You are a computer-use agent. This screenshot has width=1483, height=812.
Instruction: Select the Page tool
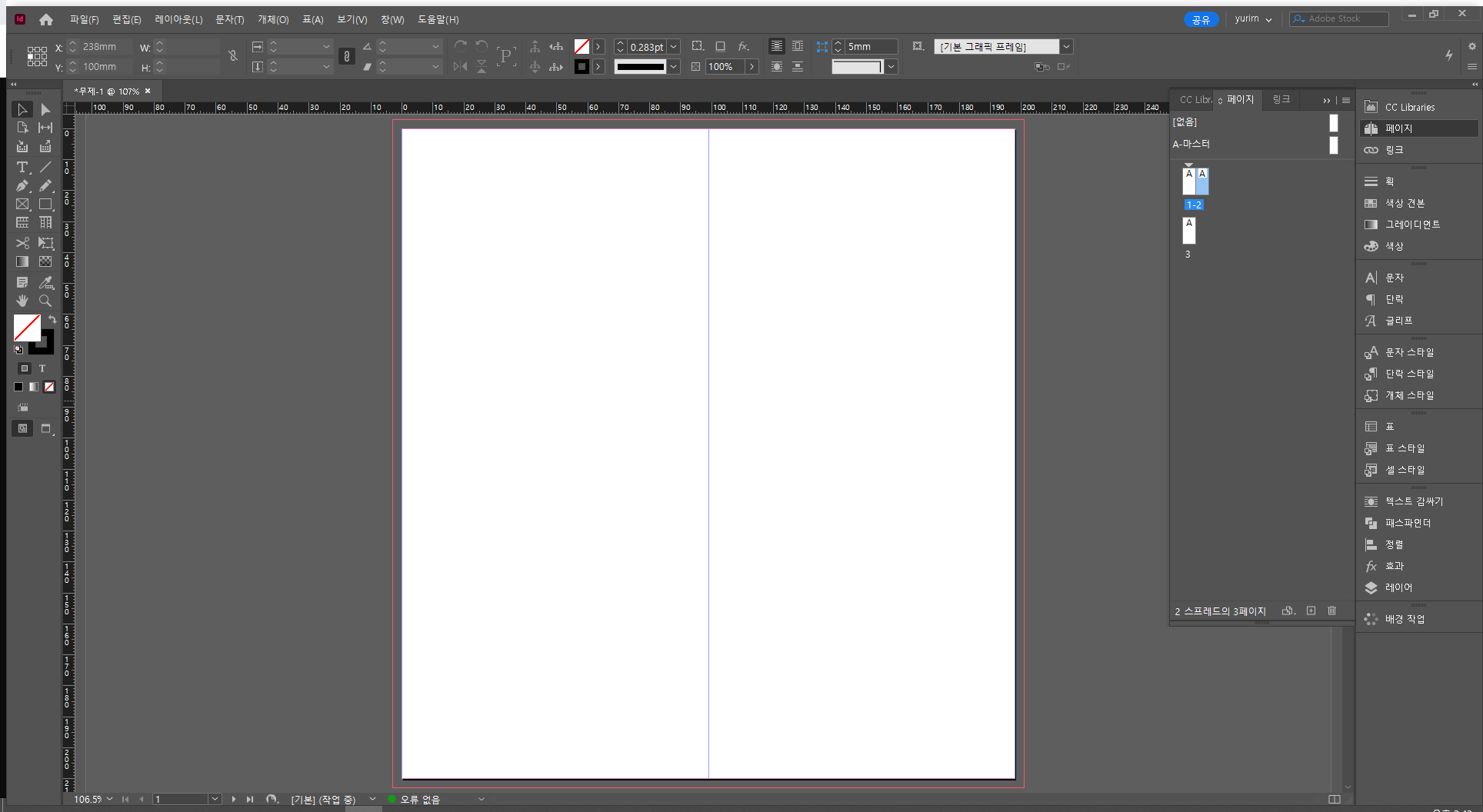click(22, 128)
